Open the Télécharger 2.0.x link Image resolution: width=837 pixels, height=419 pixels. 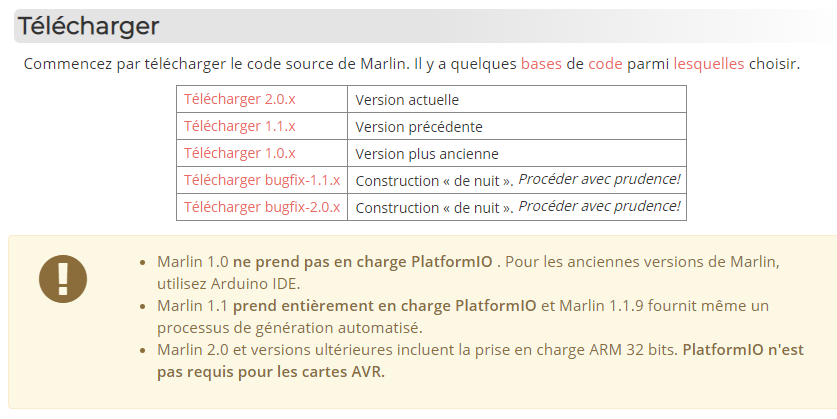(x=240, y=99)
